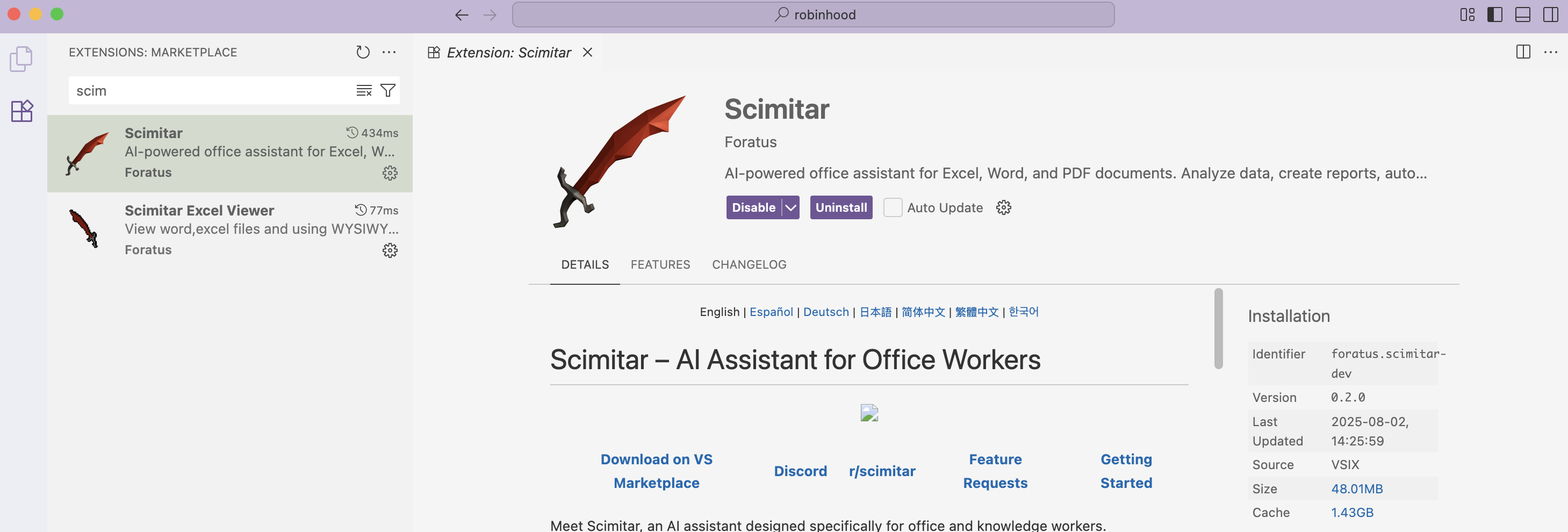Open the filter extensions funnel icon

click(388, 91)
